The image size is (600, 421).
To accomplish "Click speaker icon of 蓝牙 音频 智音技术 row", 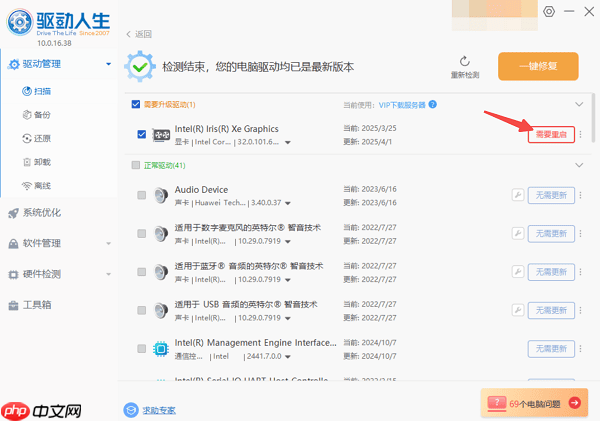I will coord(161,272).
